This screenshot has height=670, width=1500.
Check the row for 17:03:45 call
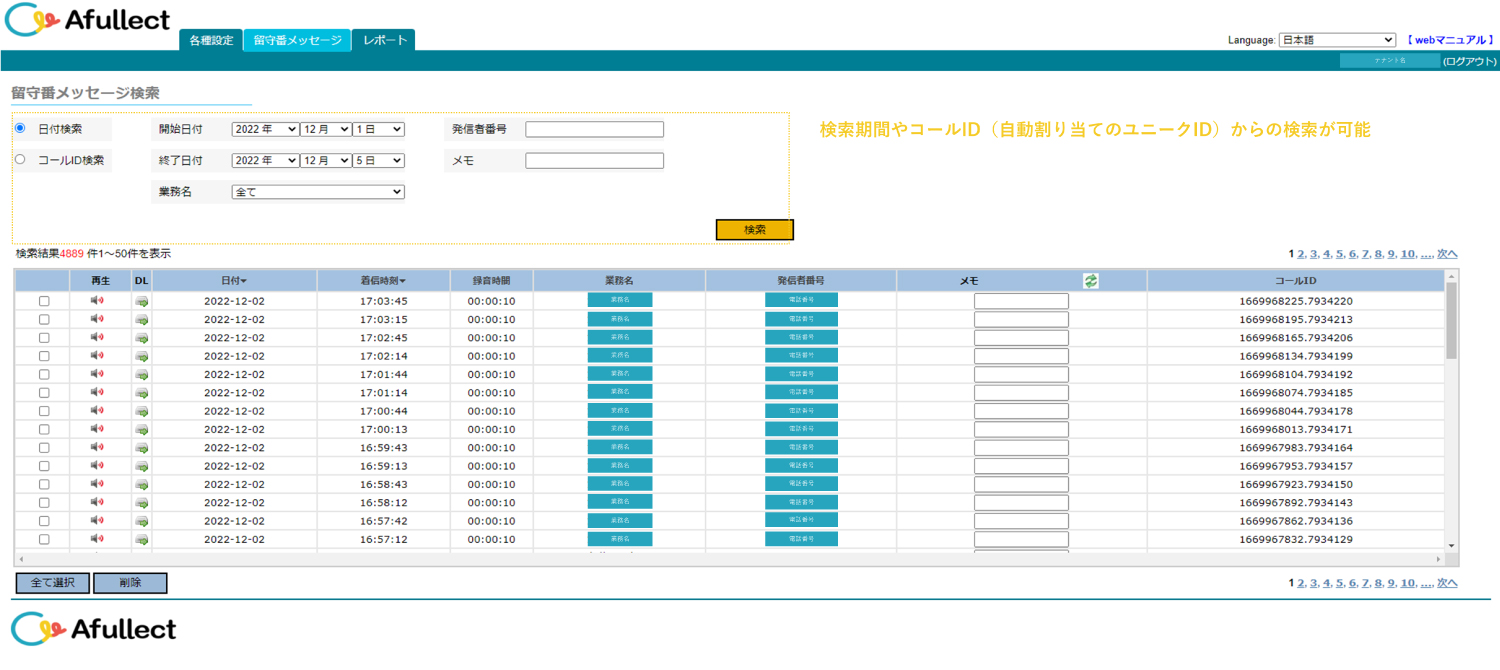pos(44,301)
